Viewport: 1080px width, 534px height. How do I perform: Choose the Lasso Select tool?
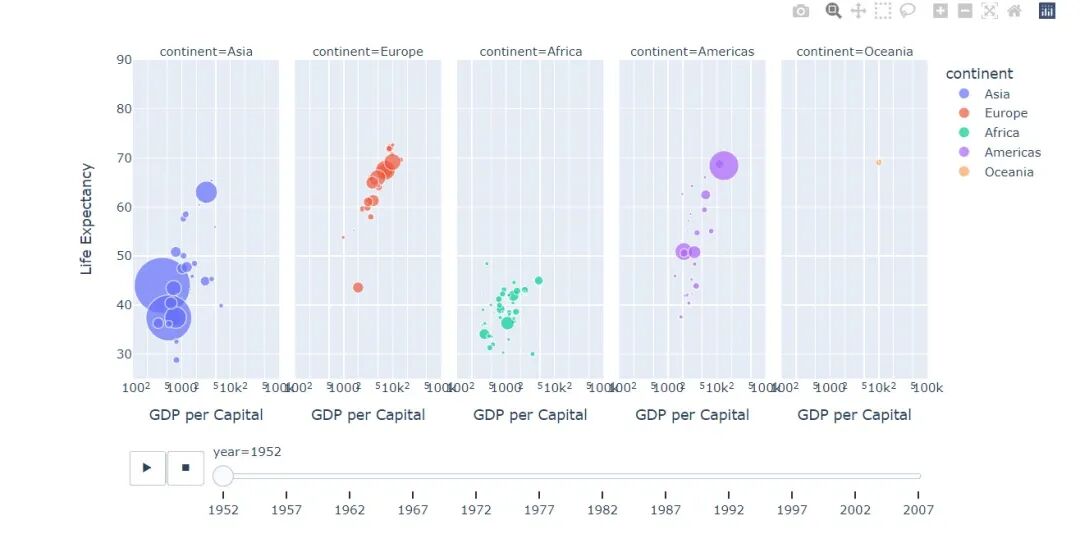point(908,11)
